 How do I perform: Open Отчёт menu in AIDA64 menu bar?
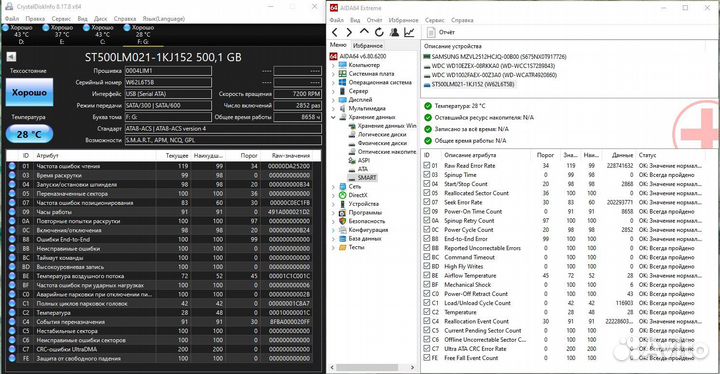tap(374, 20)
